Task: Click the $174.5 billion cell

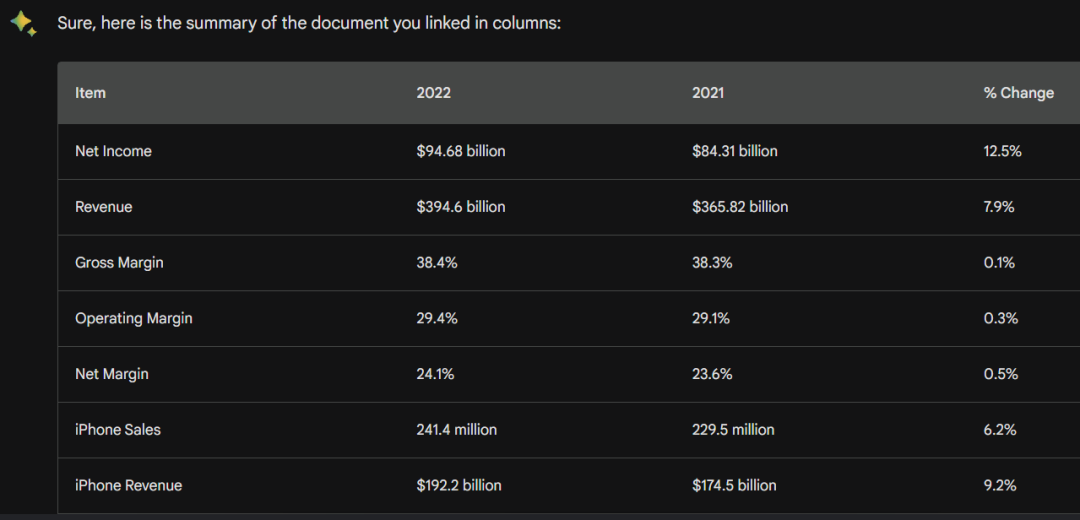Action: [x=734, y=486]
